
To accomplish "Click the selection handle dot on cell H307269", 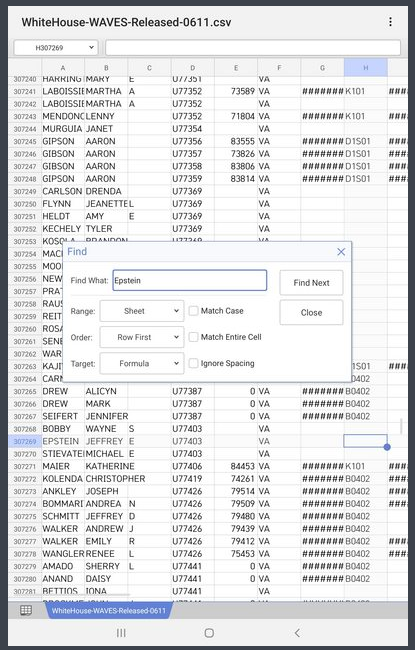I will point(387,447).
